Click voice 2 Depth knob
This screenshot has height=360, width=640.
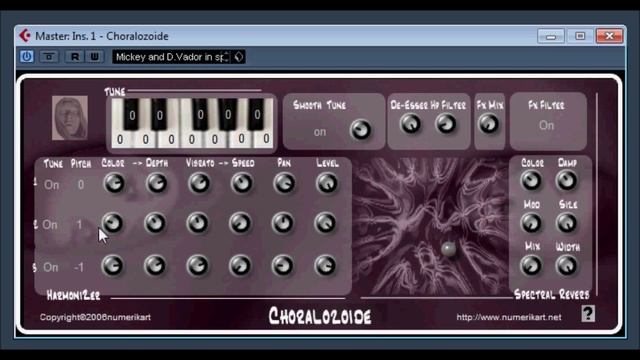tap(155, 223)
